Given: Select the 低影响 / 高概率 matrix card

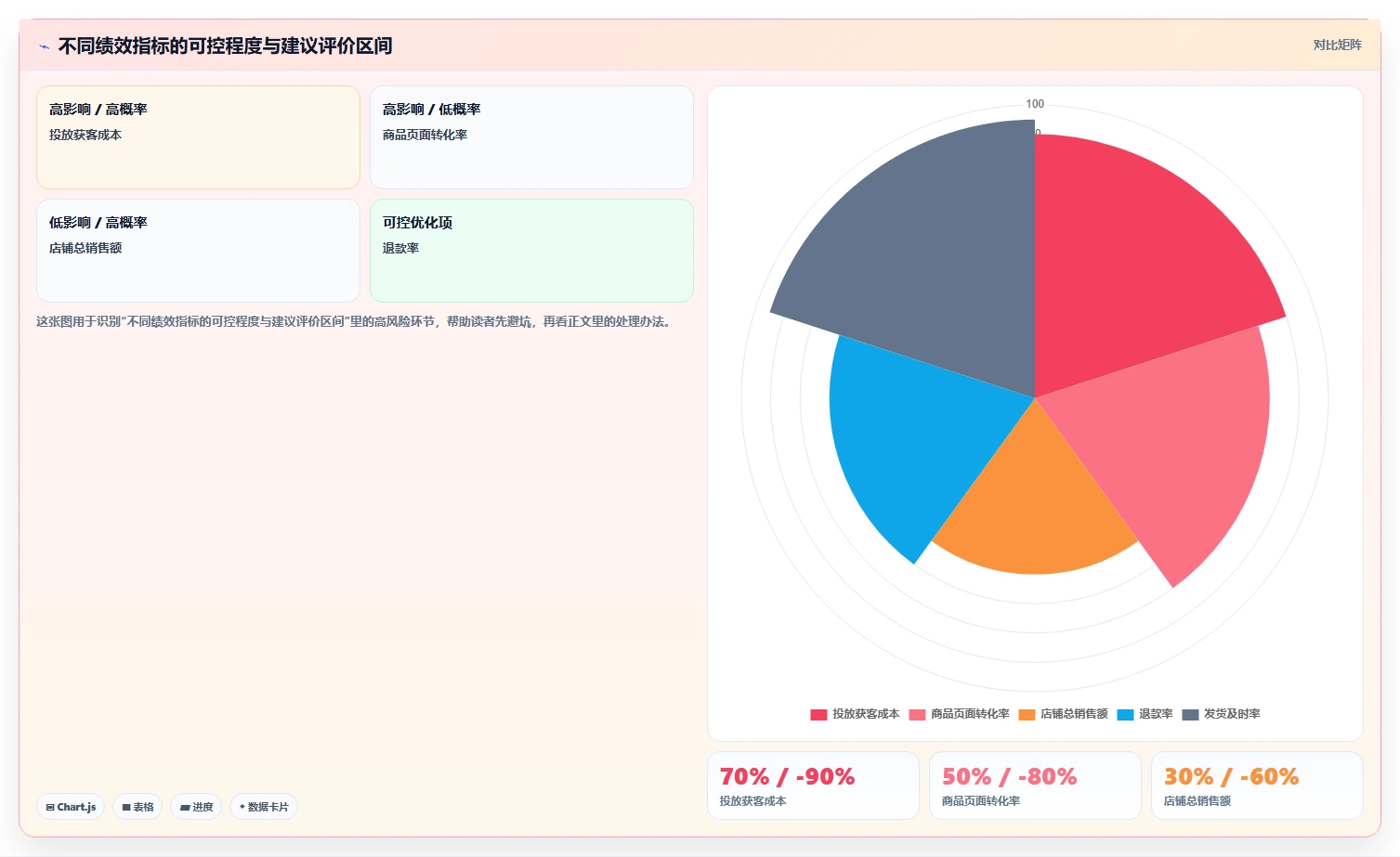Looking at the screenshot, I should click(198, 251).
